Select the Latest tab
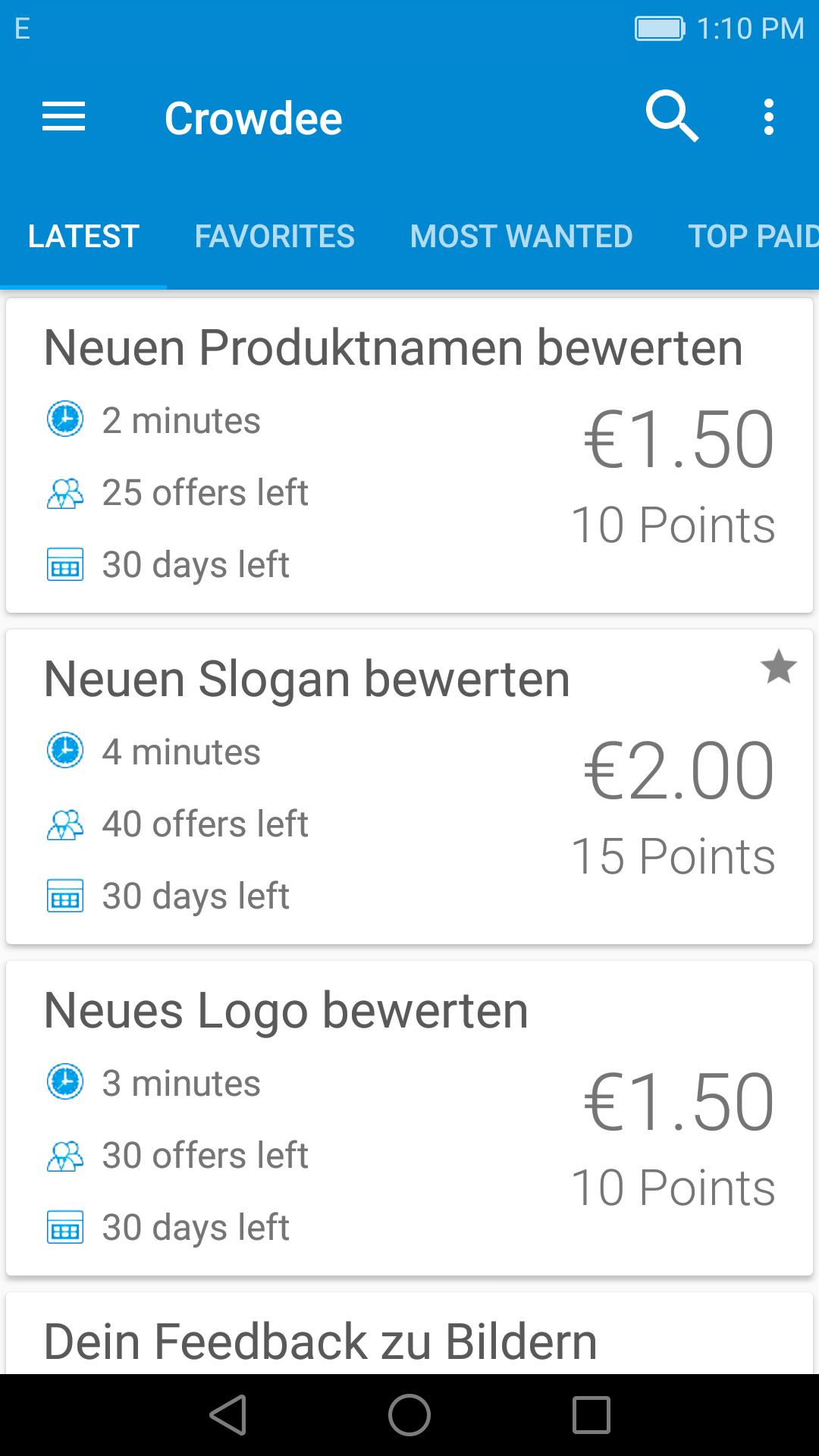 click(x=83, y=237)
